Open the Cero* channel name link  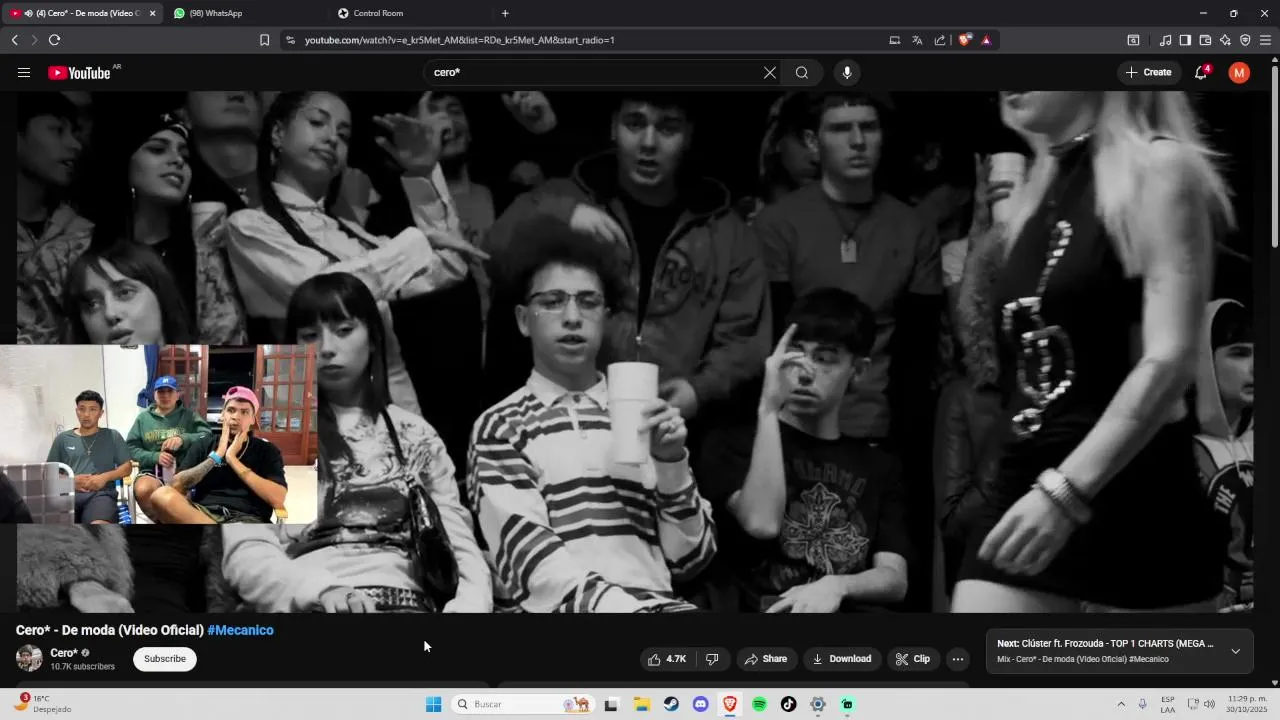(64, 653)
